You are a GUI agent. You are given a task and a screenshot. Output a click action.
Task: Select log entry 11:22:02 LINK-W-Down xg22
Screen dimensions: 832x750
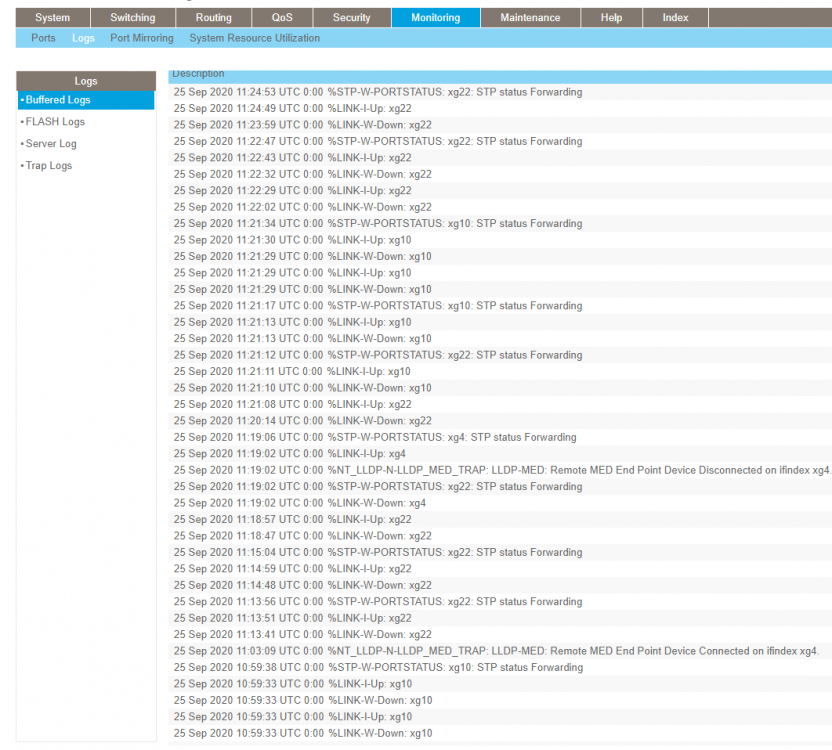pos(500,207)
